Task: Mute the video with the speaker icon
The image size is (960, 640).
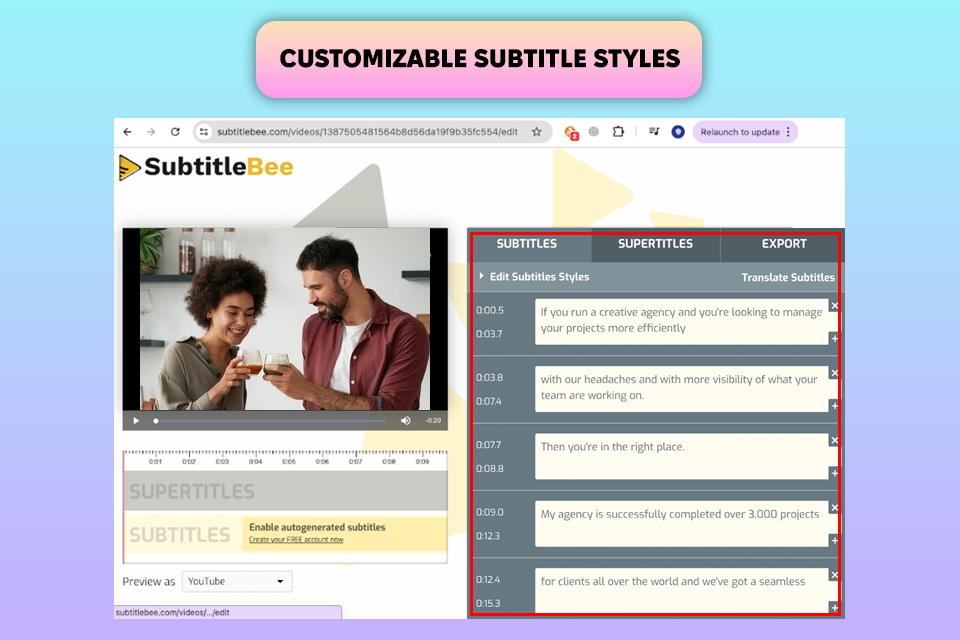Action: 405,421
